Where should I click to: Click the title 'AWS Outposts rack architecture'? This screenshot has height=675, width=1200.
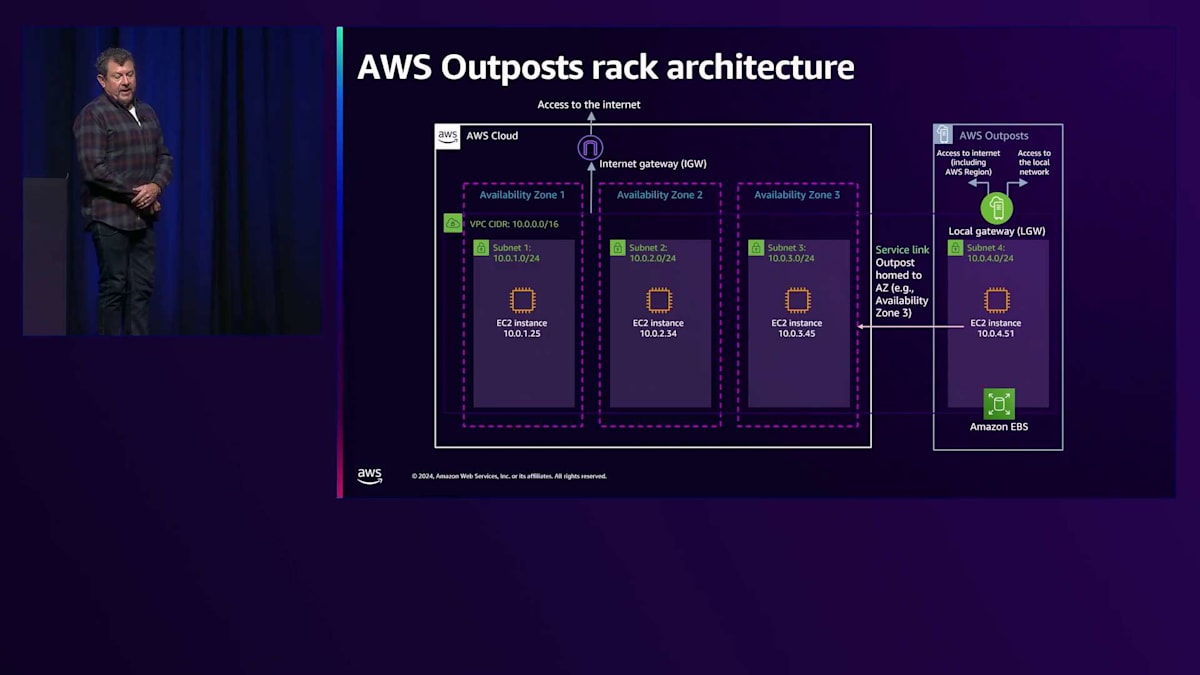point(606,67)
